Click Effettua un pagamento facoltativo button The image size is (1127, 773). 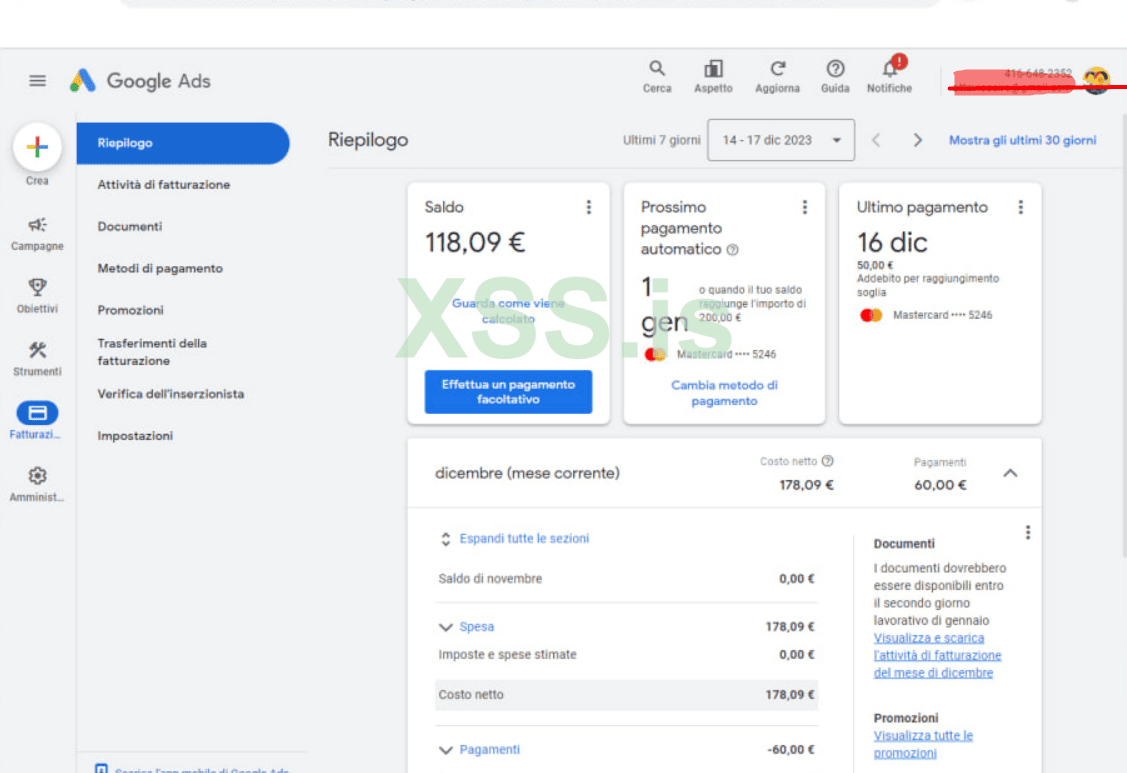click(508, 392)
